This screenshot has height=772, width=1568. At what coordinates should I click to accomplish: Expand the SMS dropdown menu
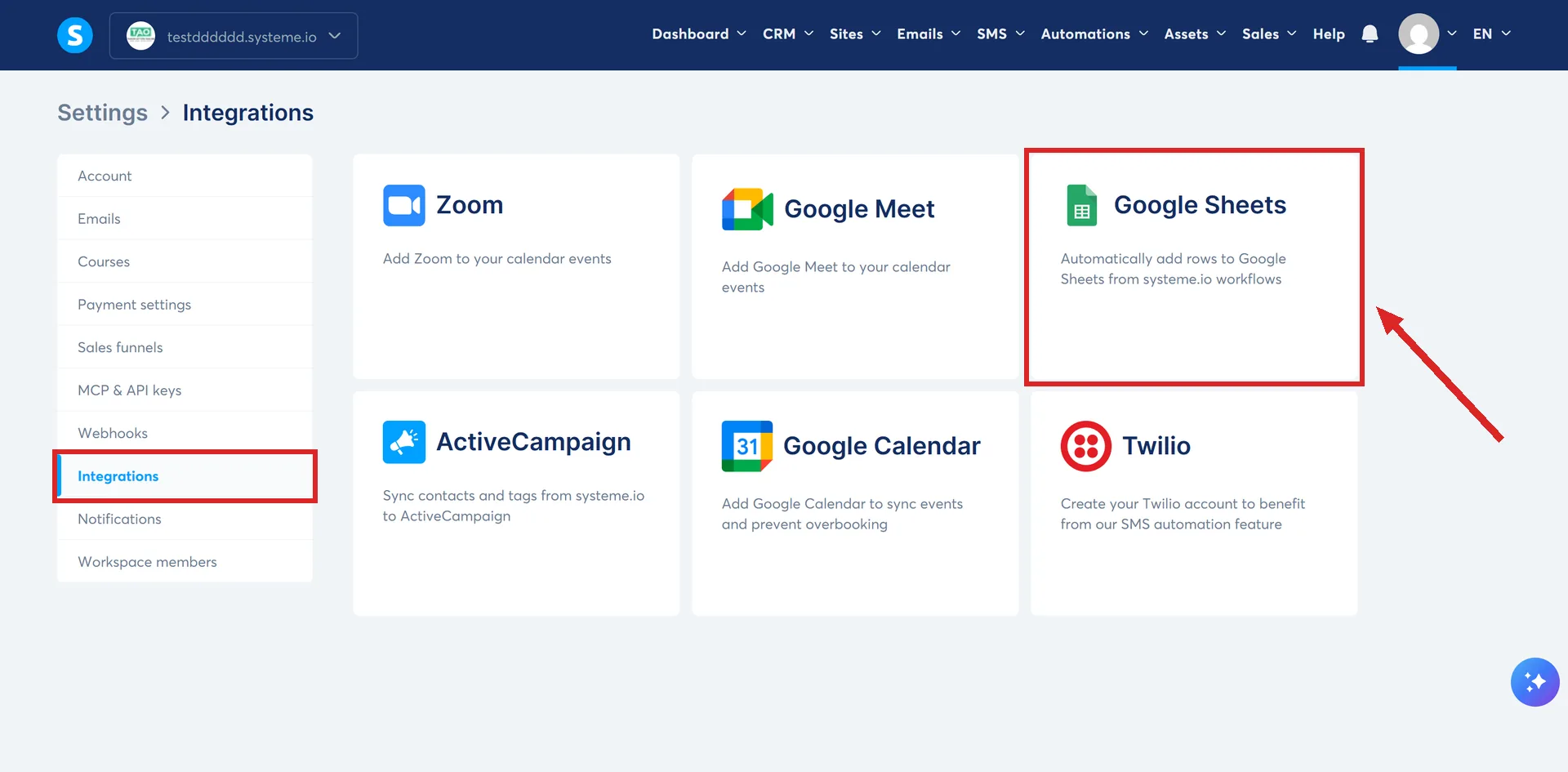(x=1000, y=34)
